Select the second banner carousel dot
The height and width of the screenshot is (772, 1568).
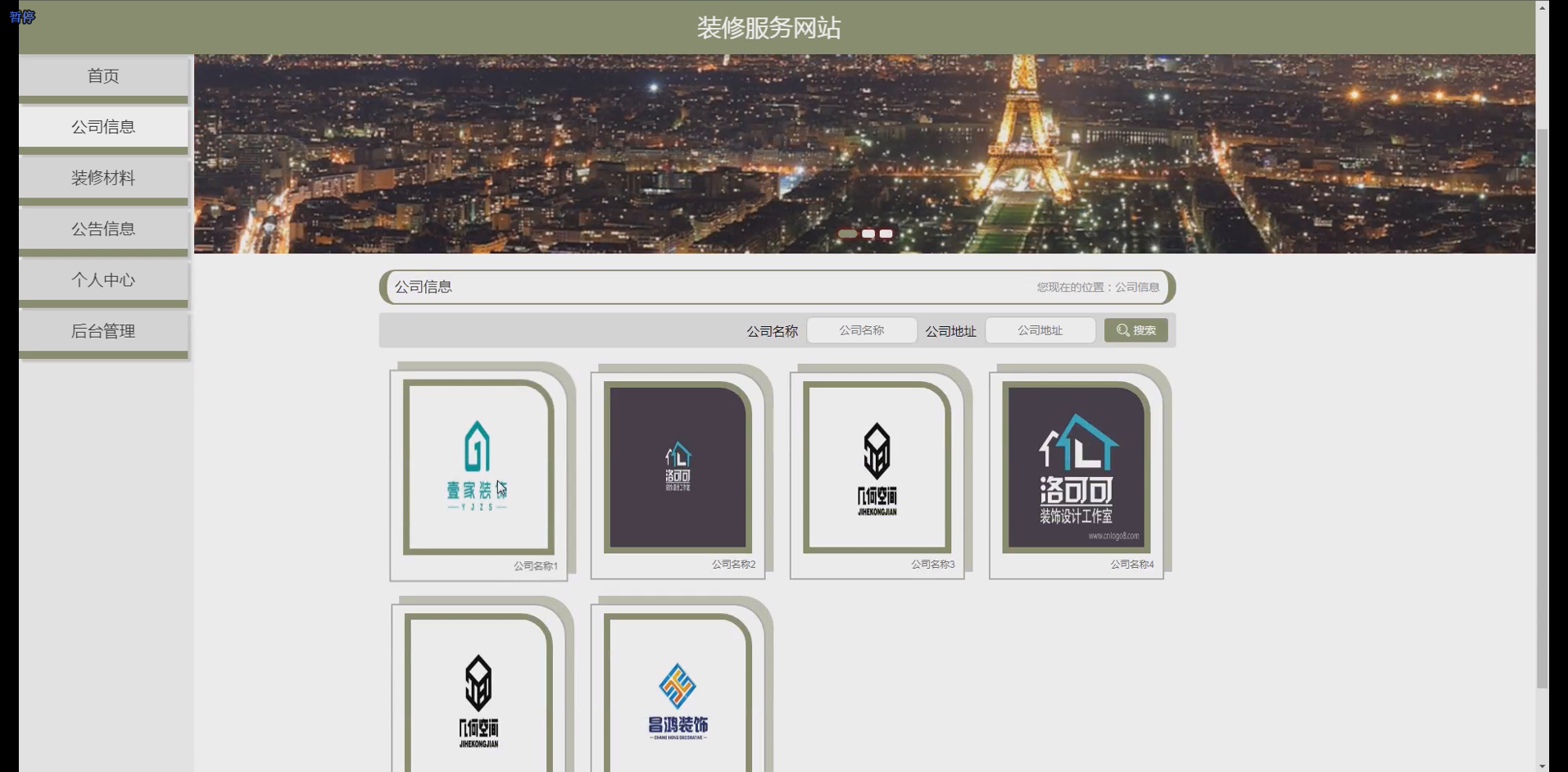pyautogui.click(x=868, y=234)
